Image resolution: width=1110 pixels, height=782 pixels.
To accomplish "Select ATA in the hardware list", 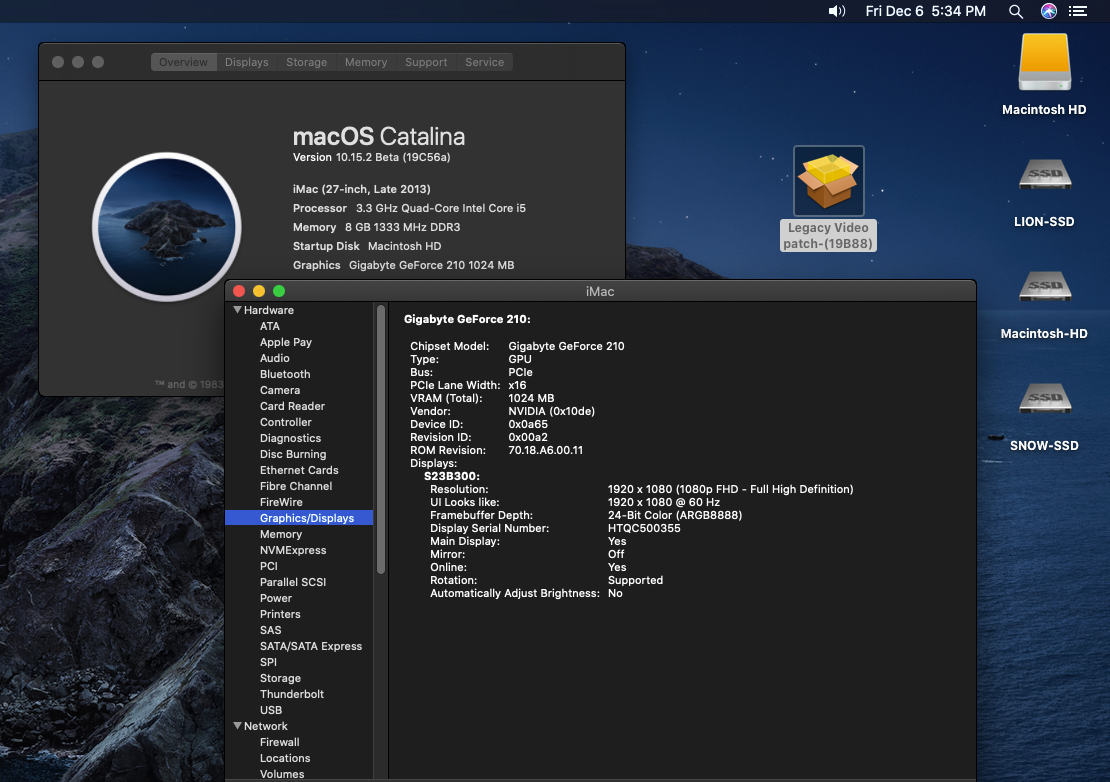I will [270, 326].
